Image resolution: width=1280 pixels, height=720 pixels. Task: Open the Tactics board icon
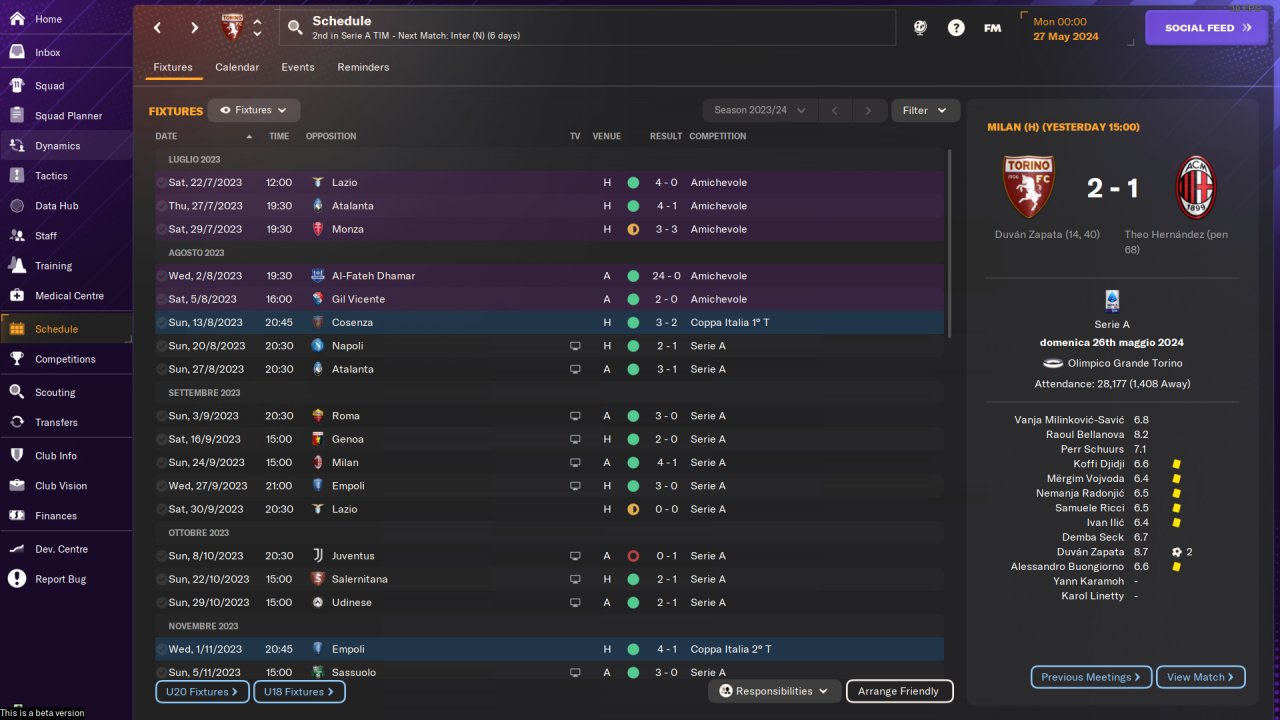coord(16,175)
